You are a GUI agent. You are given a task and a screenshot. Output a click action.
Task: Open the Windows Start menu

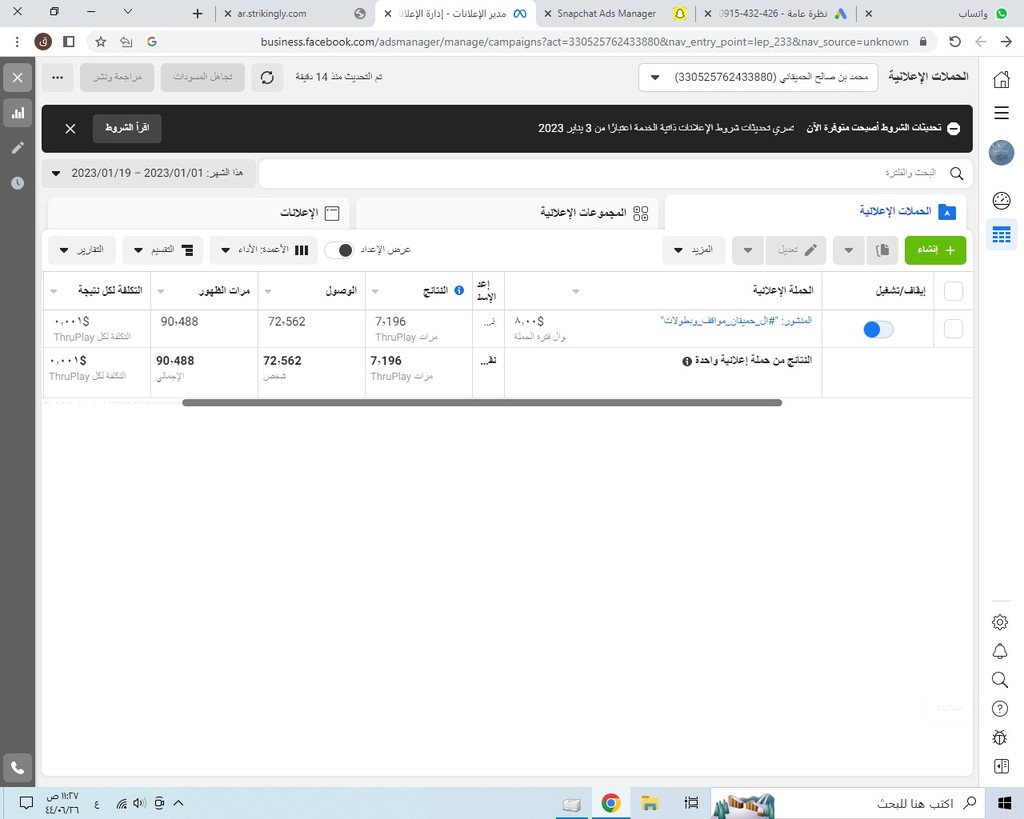pos(1004,803)
